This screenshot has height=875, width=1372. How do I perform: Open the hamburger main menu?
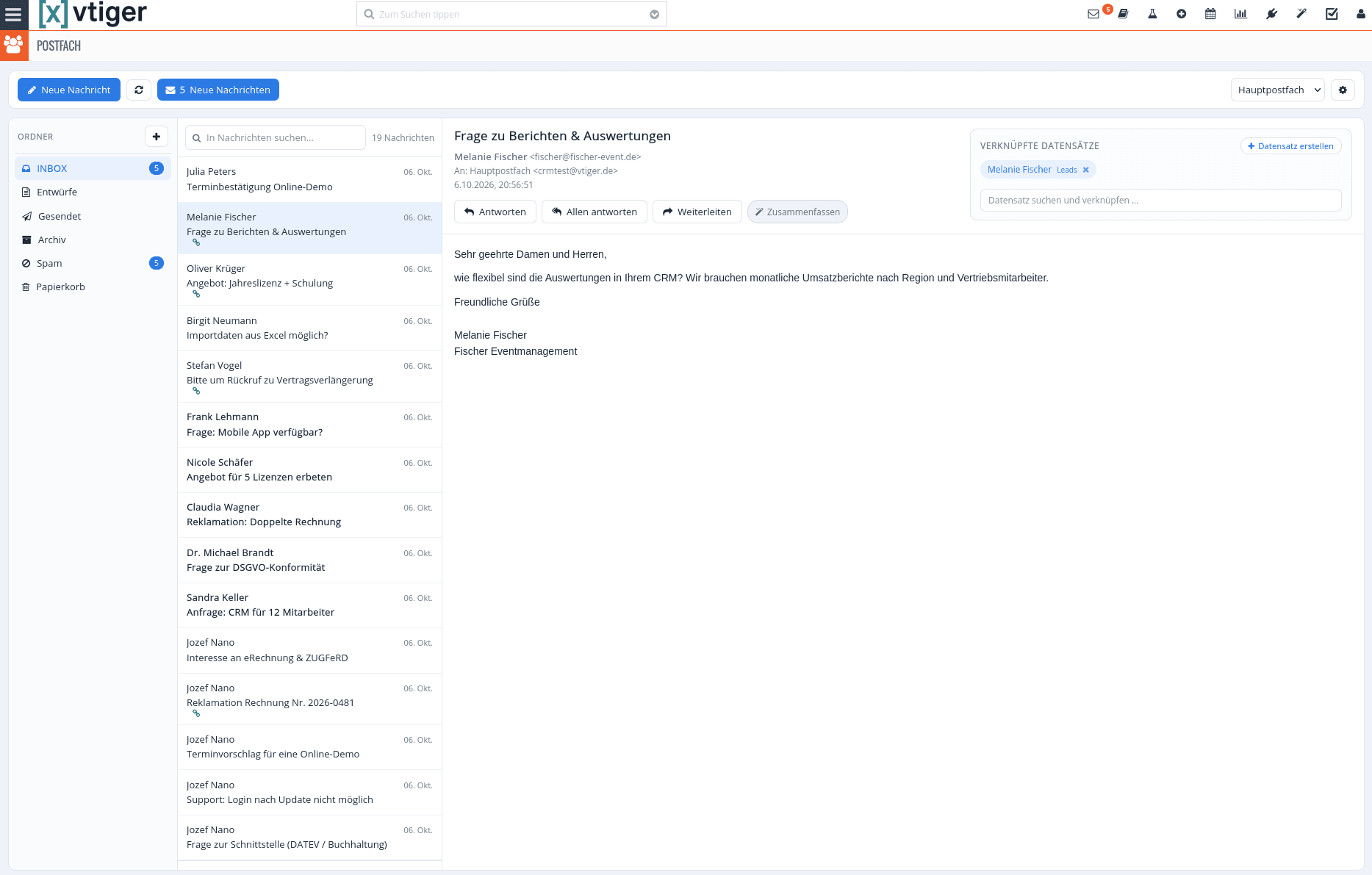(13, 14)
